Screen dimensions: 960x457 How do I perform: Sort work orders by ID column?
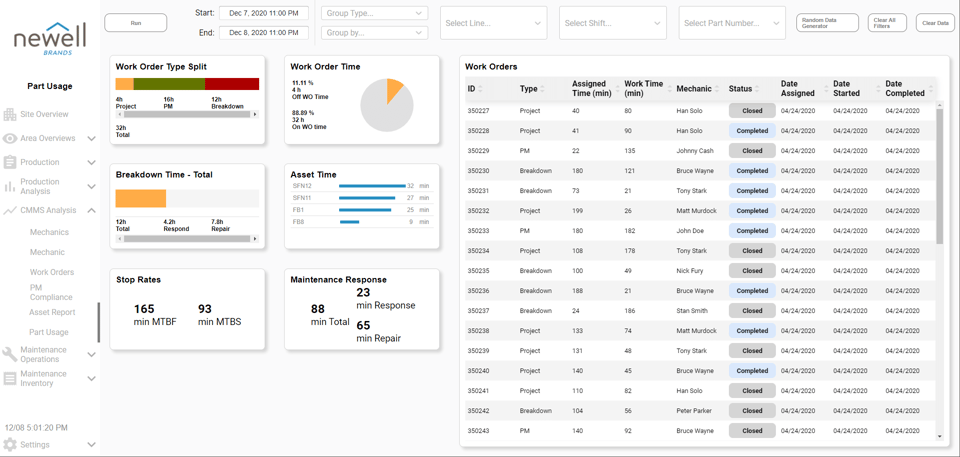(x=480, y=89)
